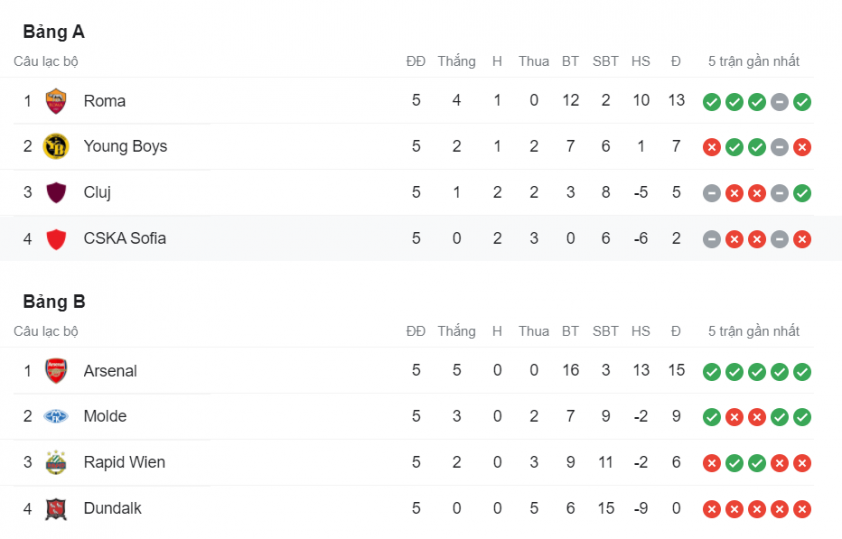Click the Cluj shield icon
Screen dimensions: 842x539
click(x=56, y=192)
